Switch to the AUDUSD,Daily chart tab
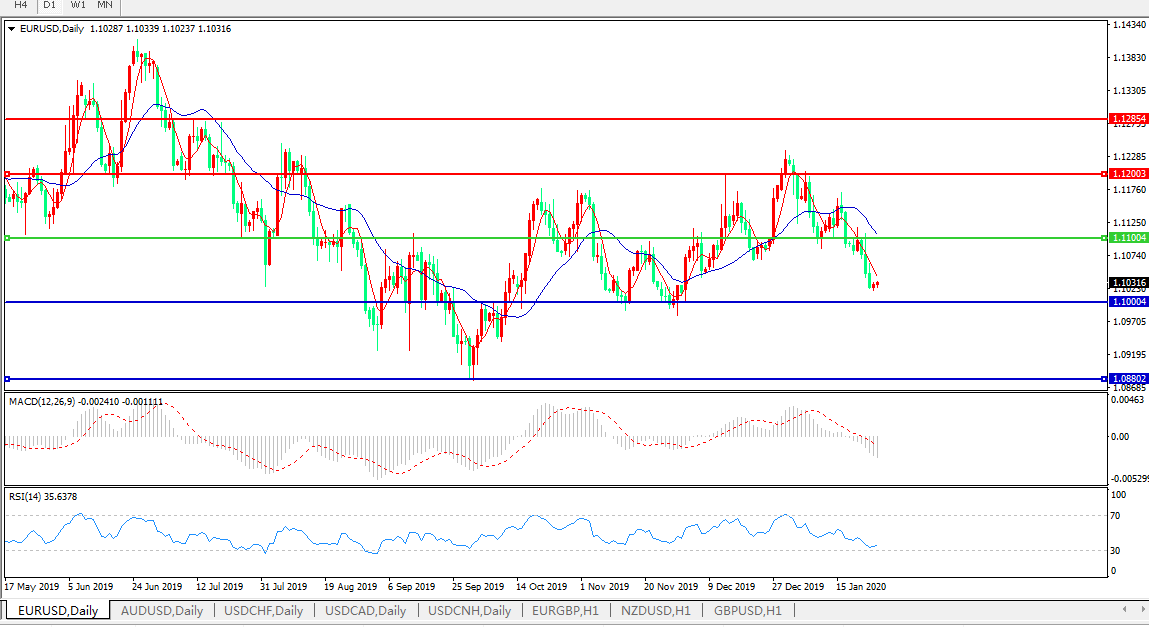Image resolution: width=1149 pixels, height=627 pixels. pos(161,610)
